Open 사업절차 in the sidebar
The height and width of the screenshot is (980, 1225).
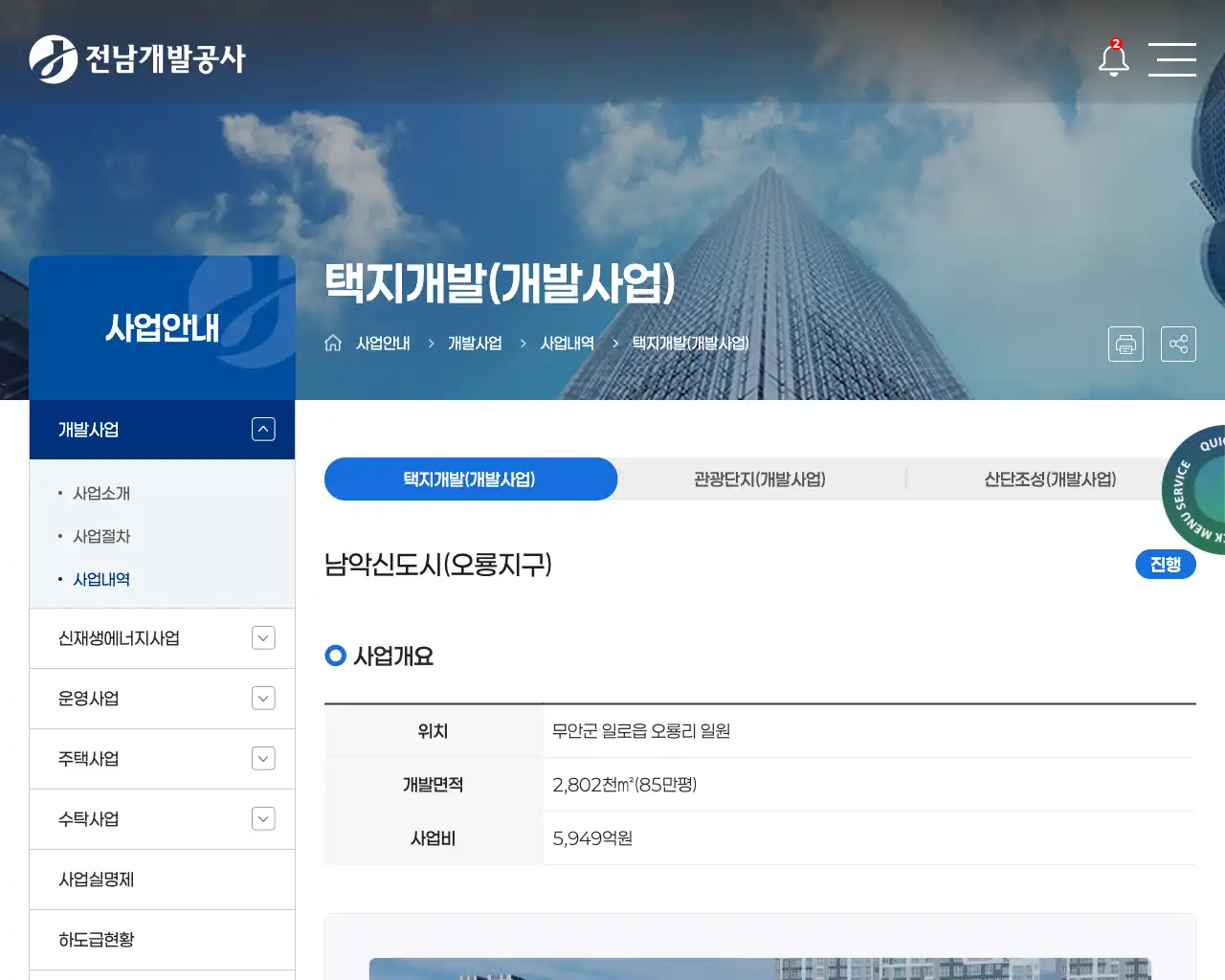pos(101,536)
